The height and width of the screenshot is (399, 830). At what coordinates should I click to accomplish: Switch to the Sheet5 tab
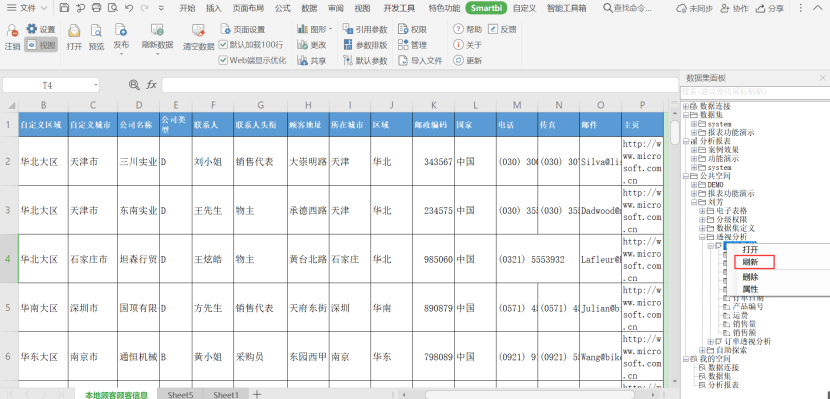click(181, 394)
